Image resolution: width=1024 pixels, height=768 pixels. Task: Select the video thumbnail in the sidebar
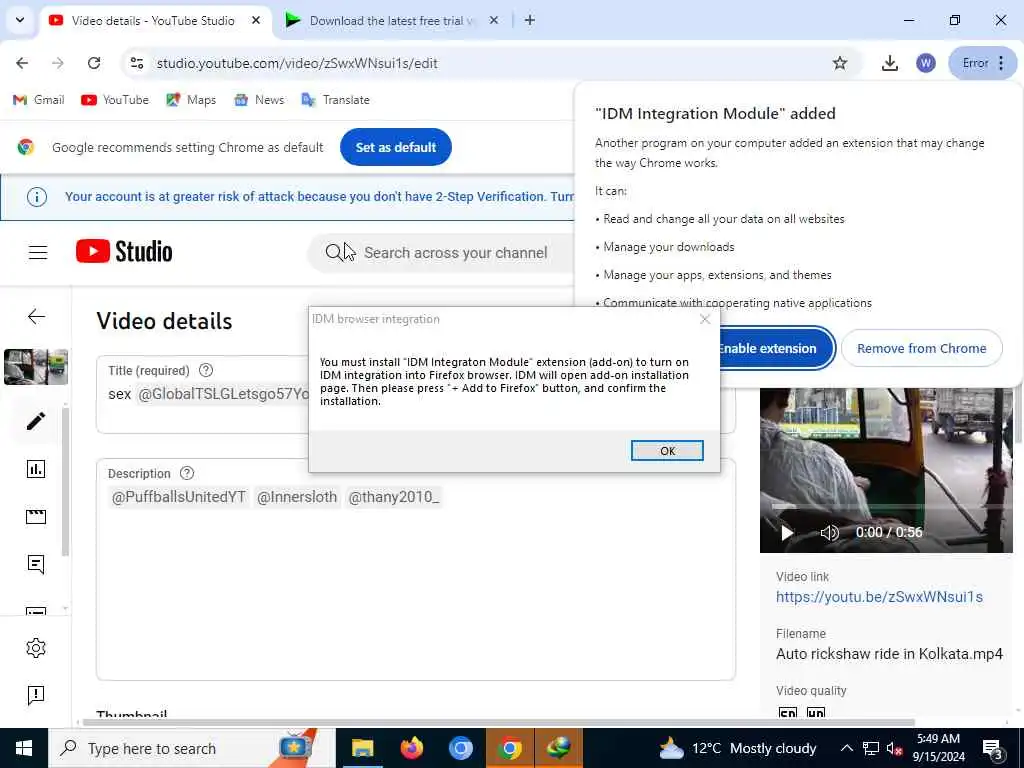tap(36, 366)
